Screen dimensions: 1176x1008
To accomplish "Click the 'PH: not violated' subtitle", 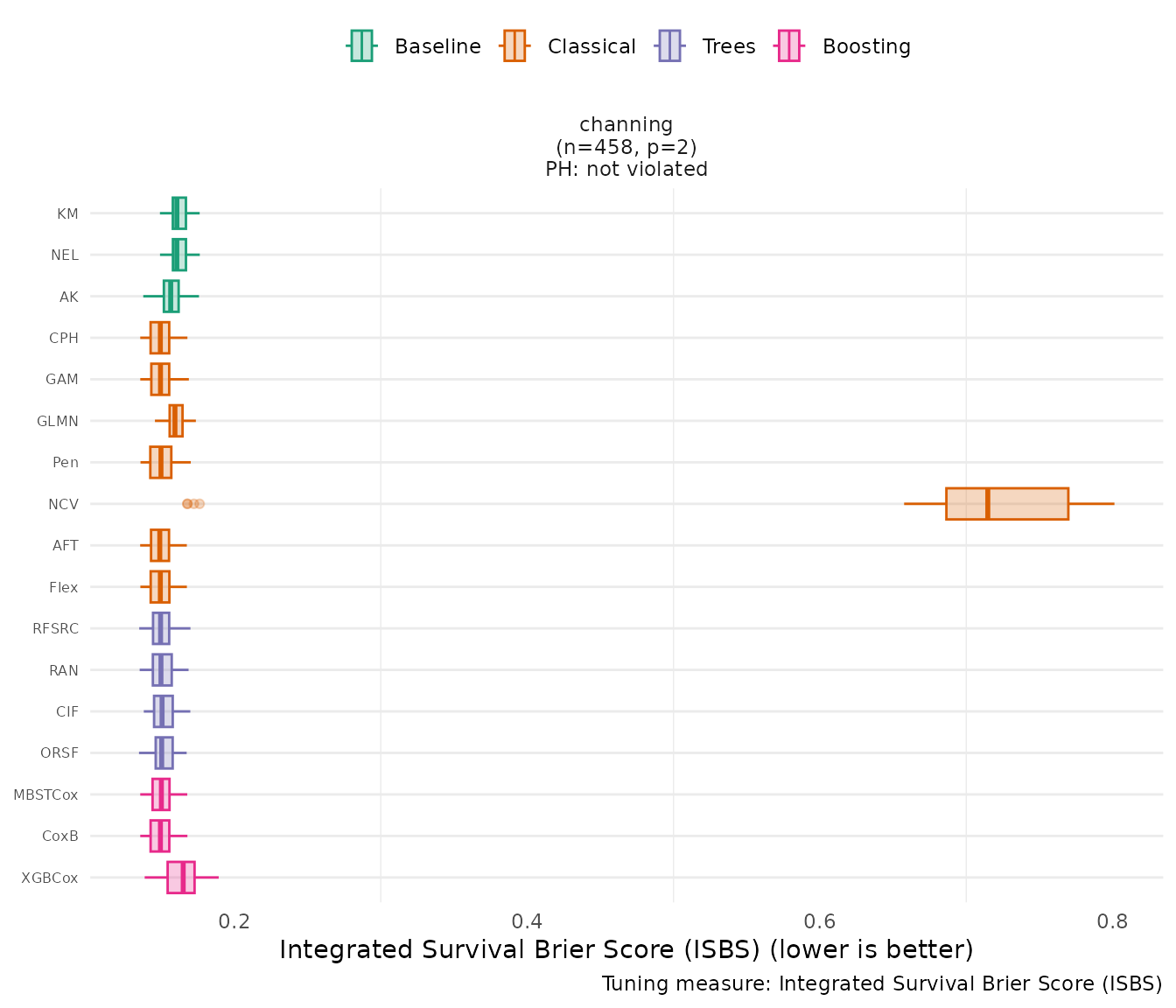I will (626, 169).
